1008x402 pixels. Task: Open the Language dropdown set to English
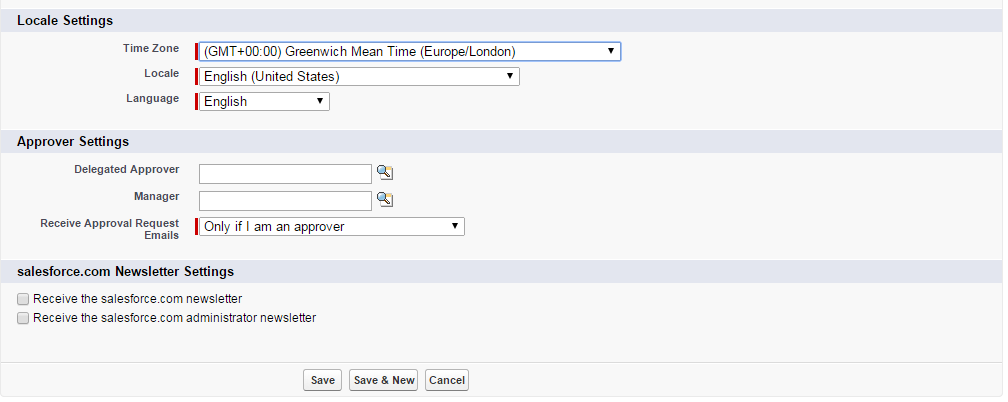(x=264, y=102)
